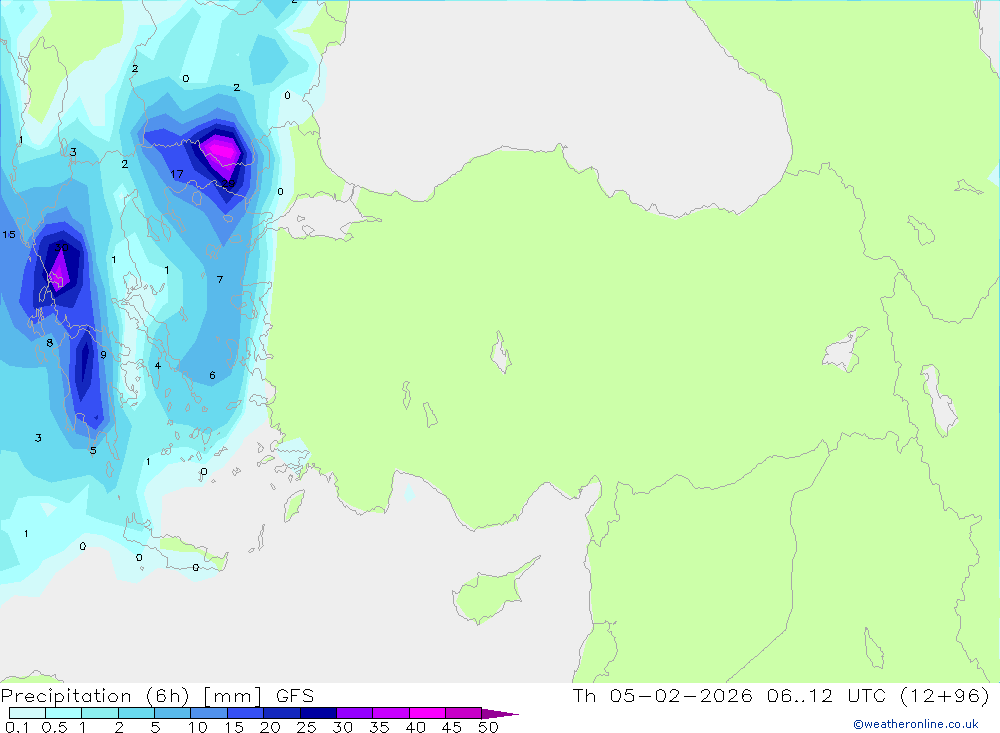The height and width of the screenshot is (733, 1000).
Task: Click the legend label '20'
Action: [x=270, y=727]
